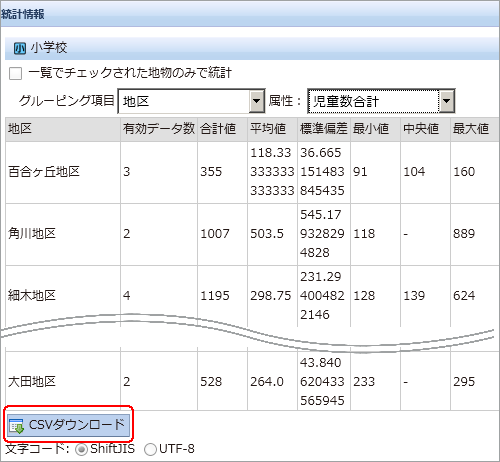Select the 角川地区 row

[x=252, y=234]
